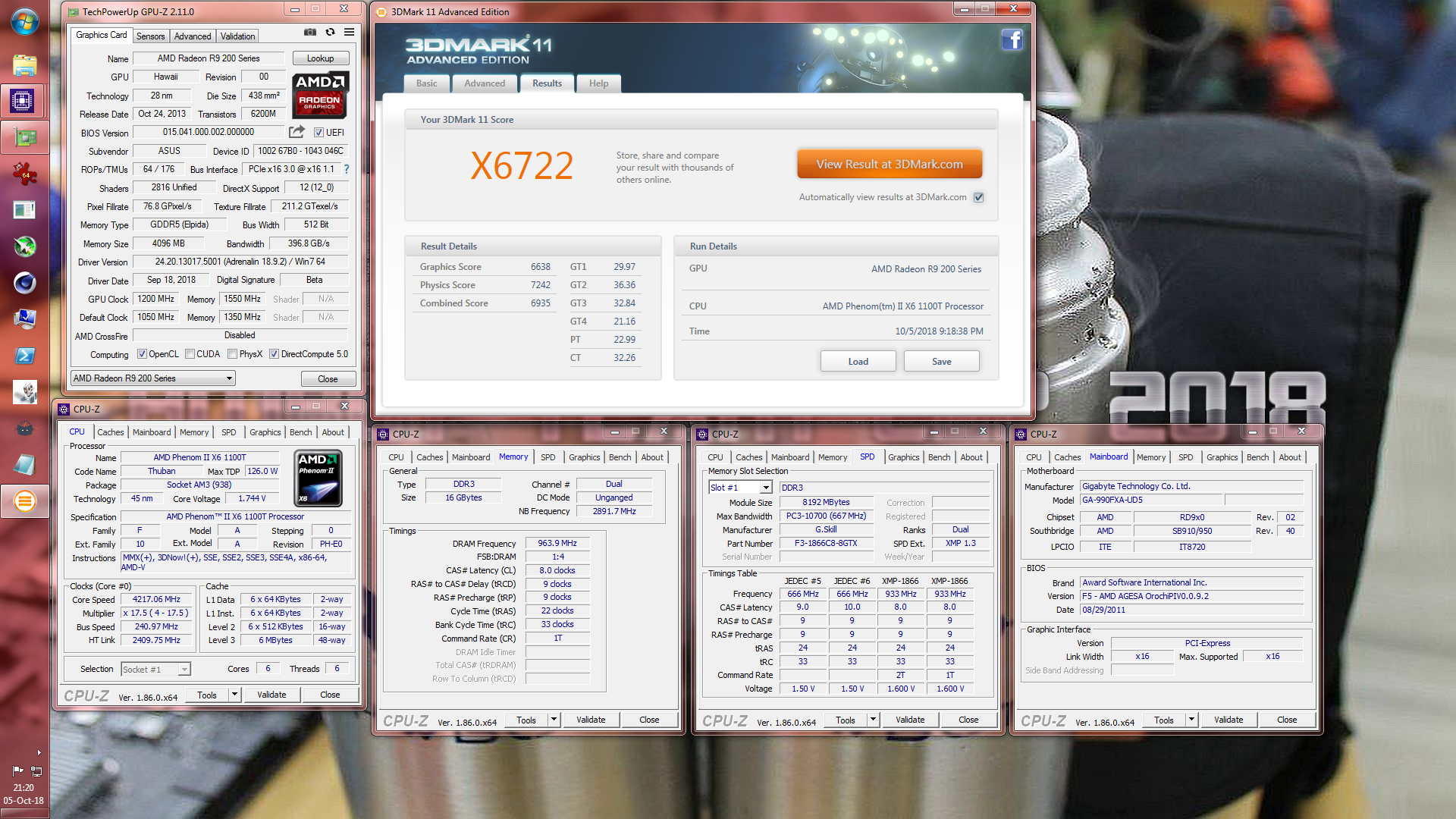
Task: Click the AMD Radeon Graphics logo
Action: [321, 95]
